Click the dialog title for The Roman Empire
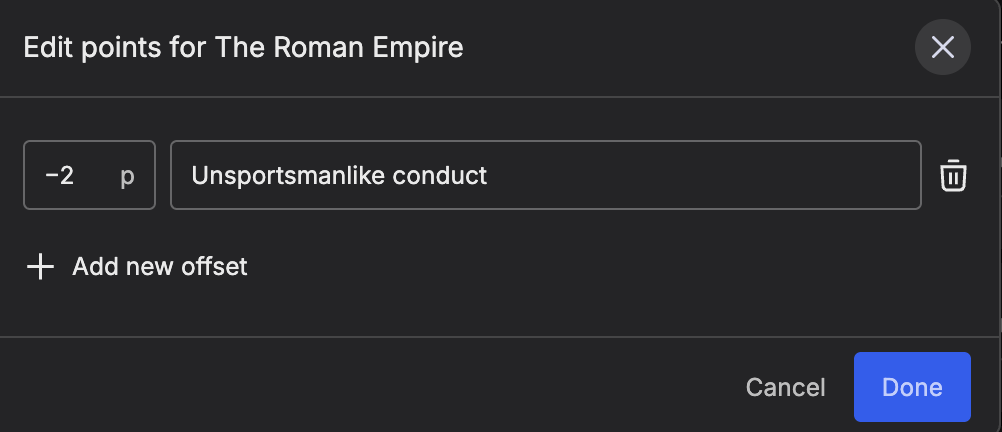The width and height of the screenshot is (1002, 432). [243, 47]
